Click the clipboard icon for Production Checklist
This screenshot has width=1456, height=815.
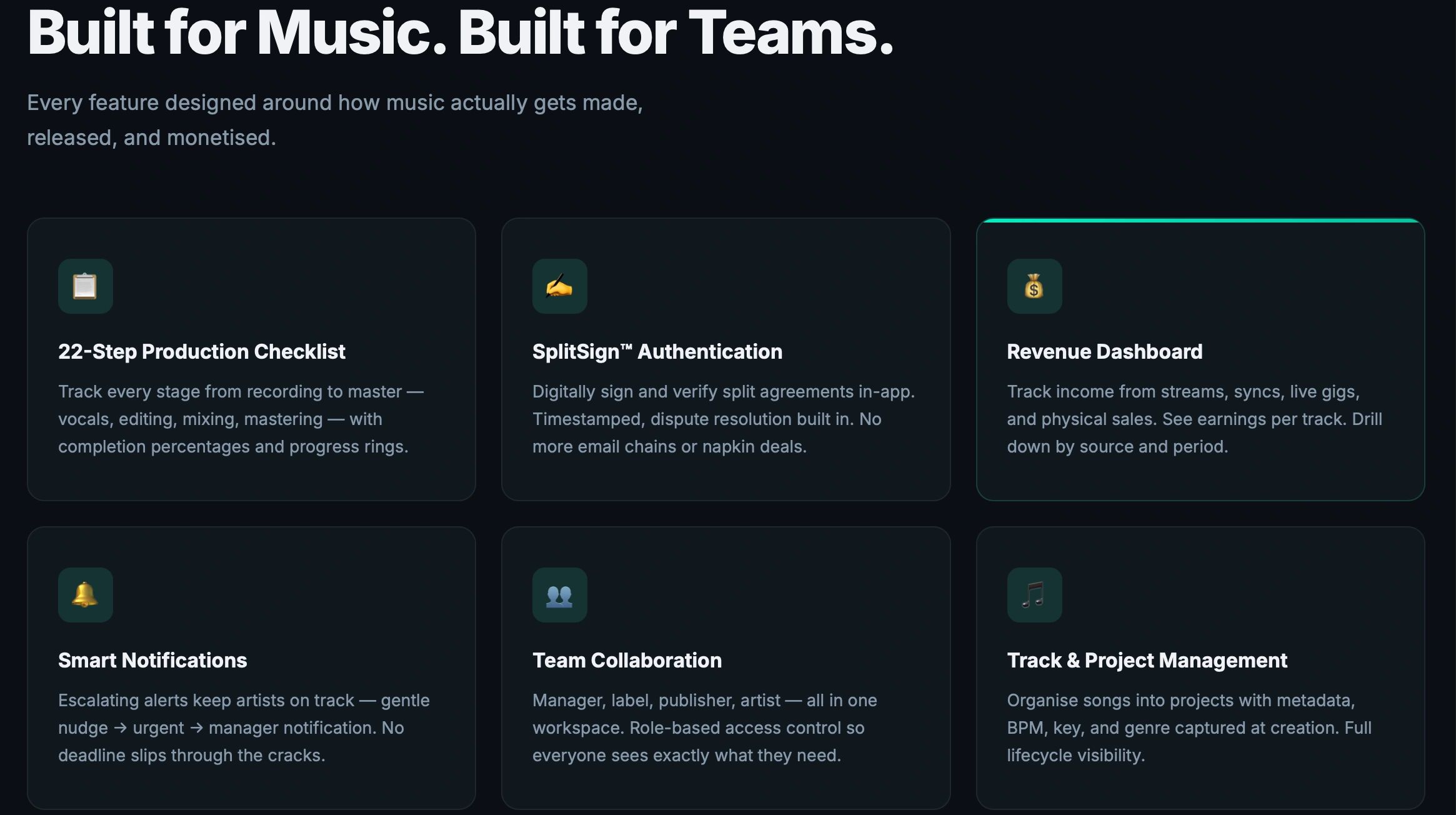[x=85, y=286]
